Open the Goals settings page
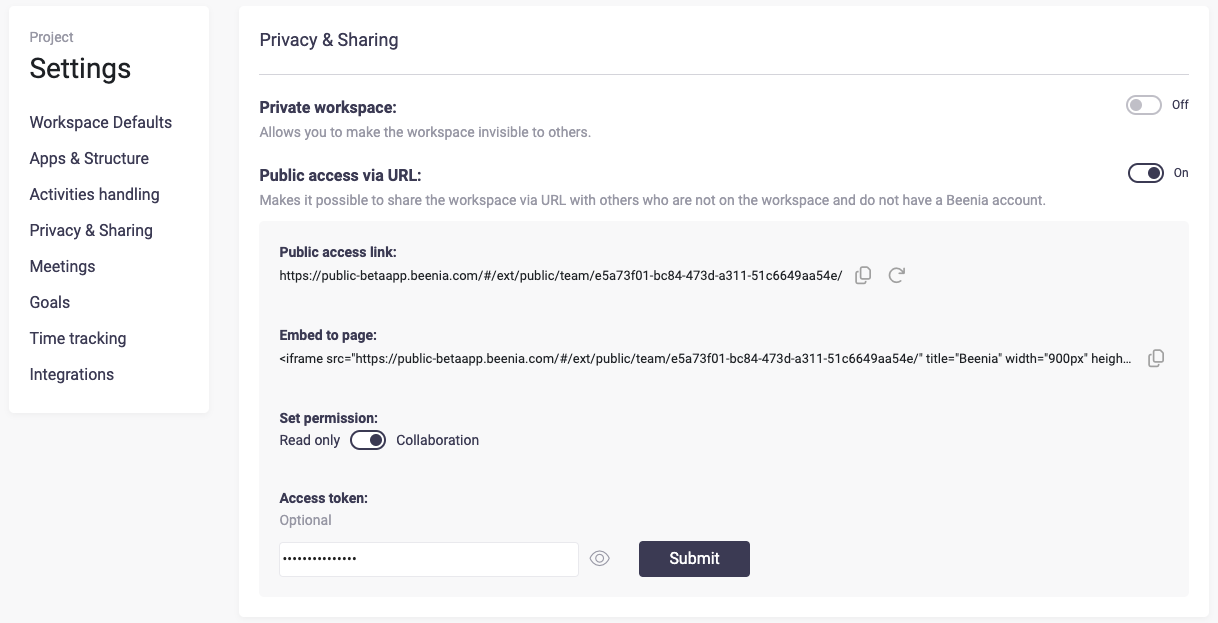The image size is (1218, 623). (50, 302)
